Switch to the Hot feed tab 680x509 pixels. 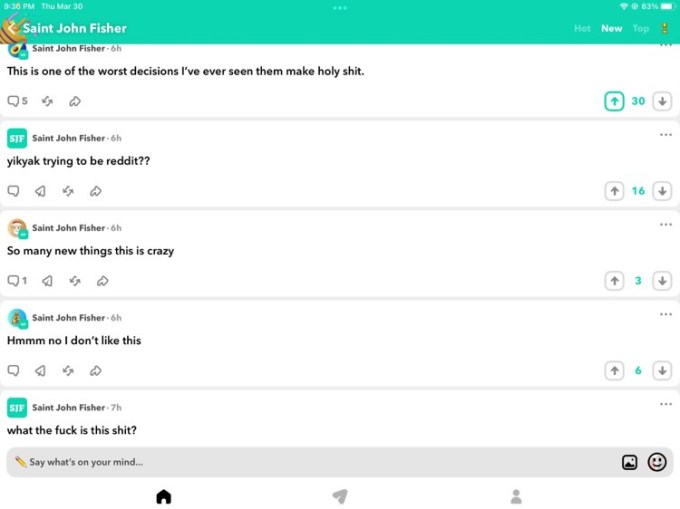tap(582, 29)
